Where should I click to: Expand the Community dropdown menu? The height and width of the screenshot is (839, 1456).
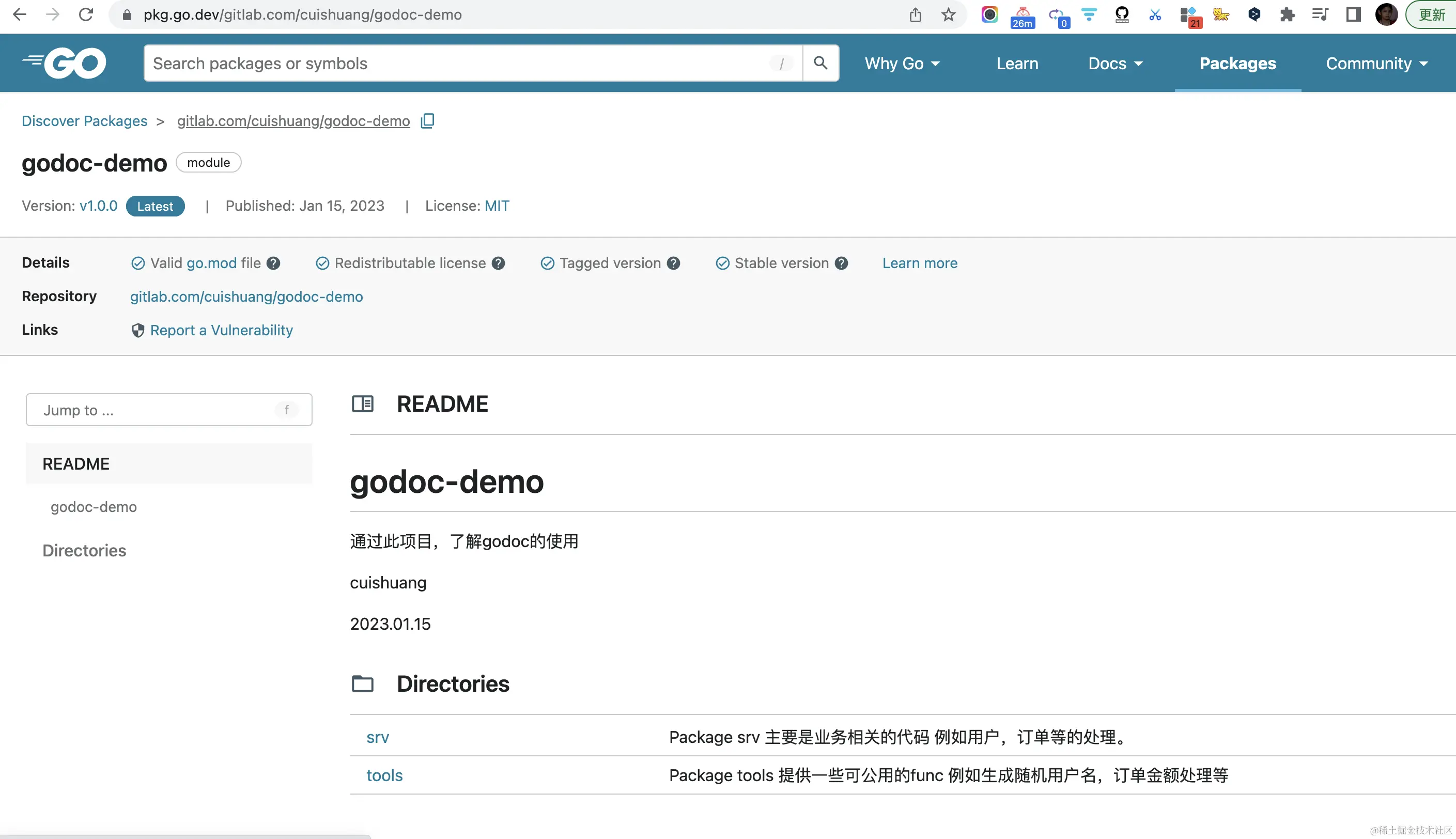(1376, 64)
